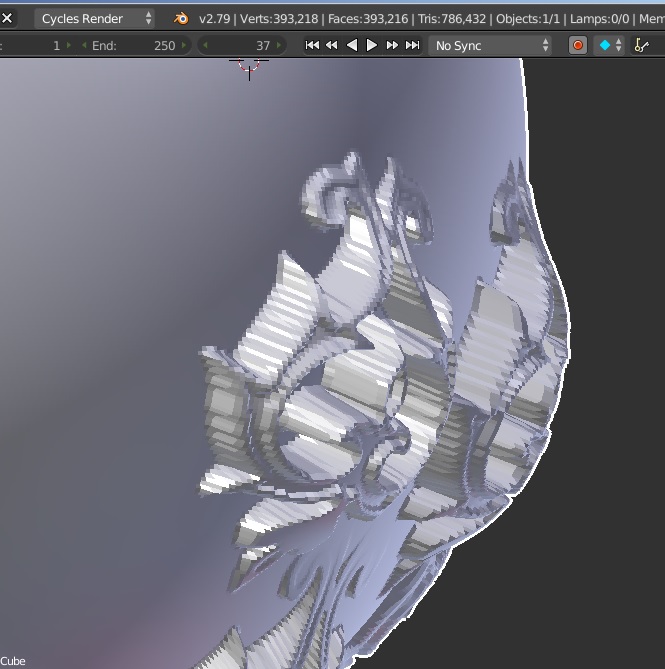Jump to previous keyframe
665x669 pixels.
pyautogui.click(x=332, y=45)
